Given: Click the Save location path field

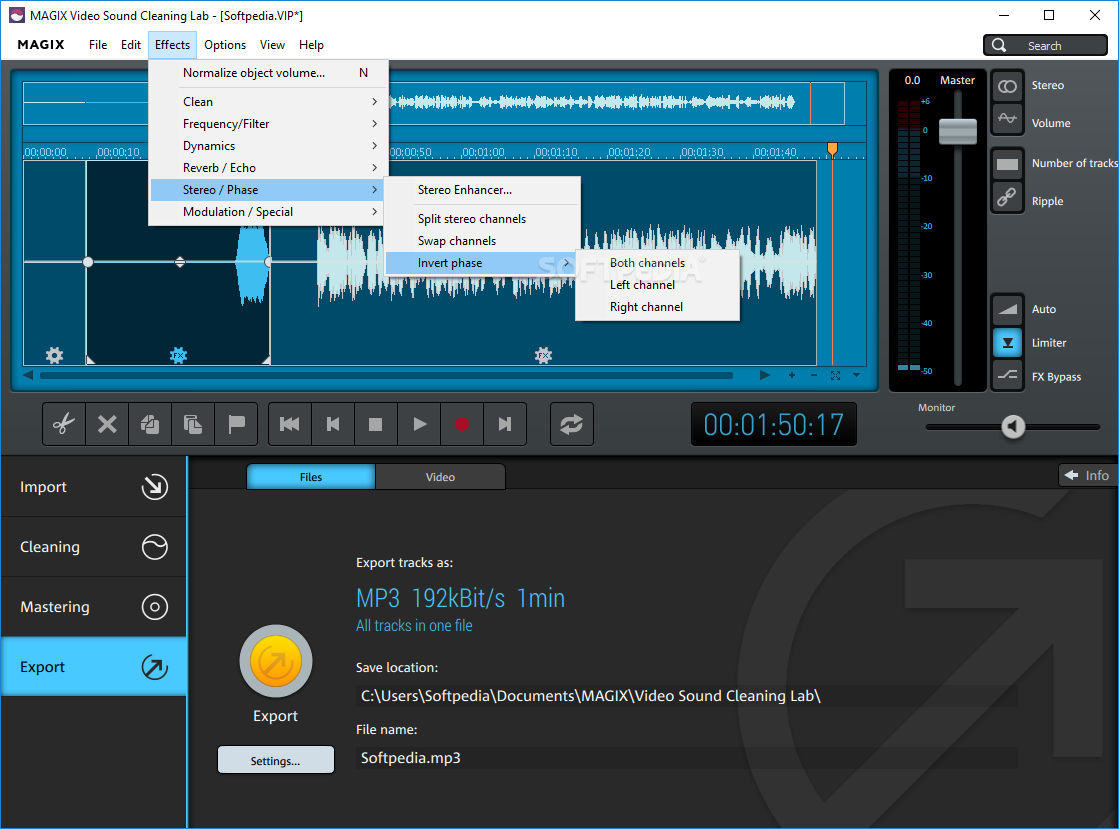Looking at the screenshot, I should (686, 696).
